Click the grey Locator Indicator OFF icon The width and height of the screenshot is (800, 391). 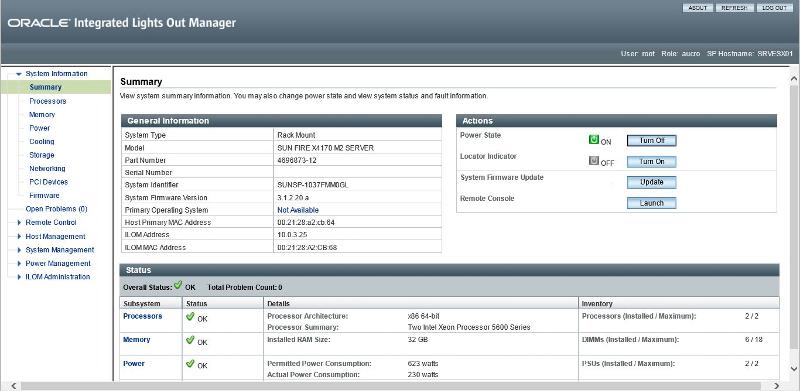coord(593,161)
